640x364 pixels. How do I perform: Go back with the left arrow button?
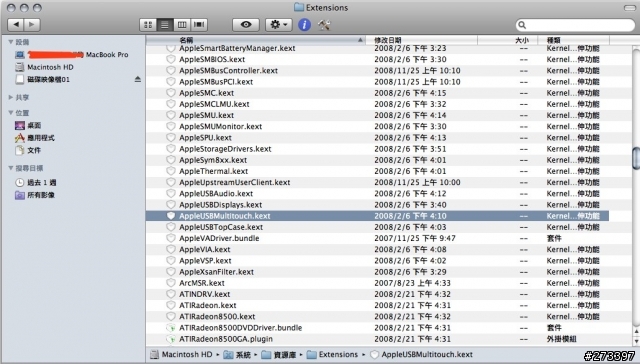(16, 25)
